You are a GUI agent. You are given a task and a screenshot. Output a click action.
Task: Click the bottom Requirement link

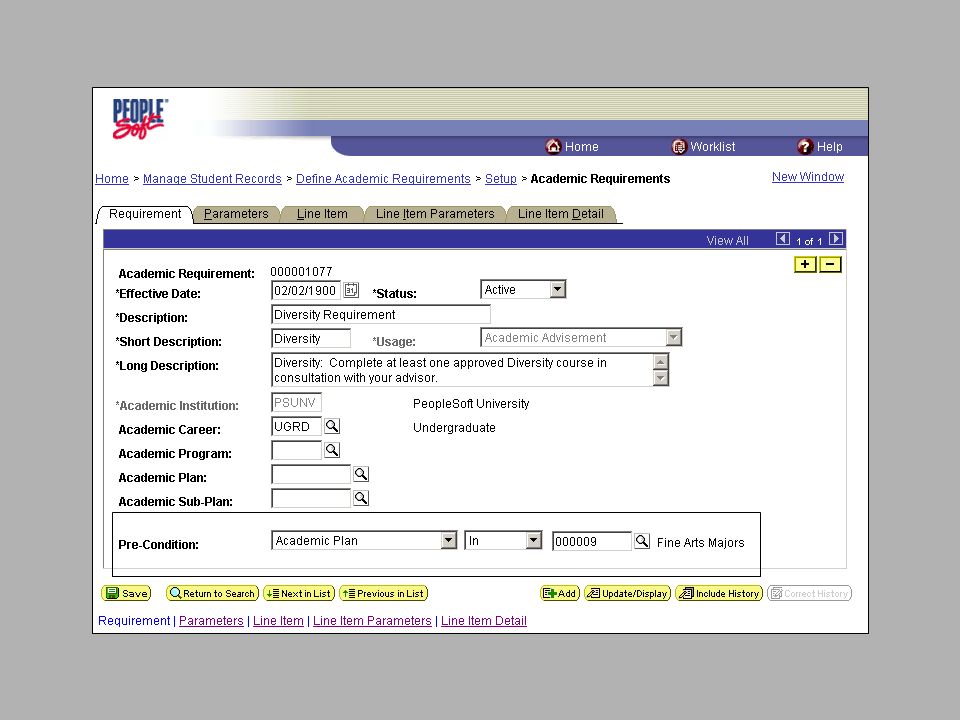point(134,621)
